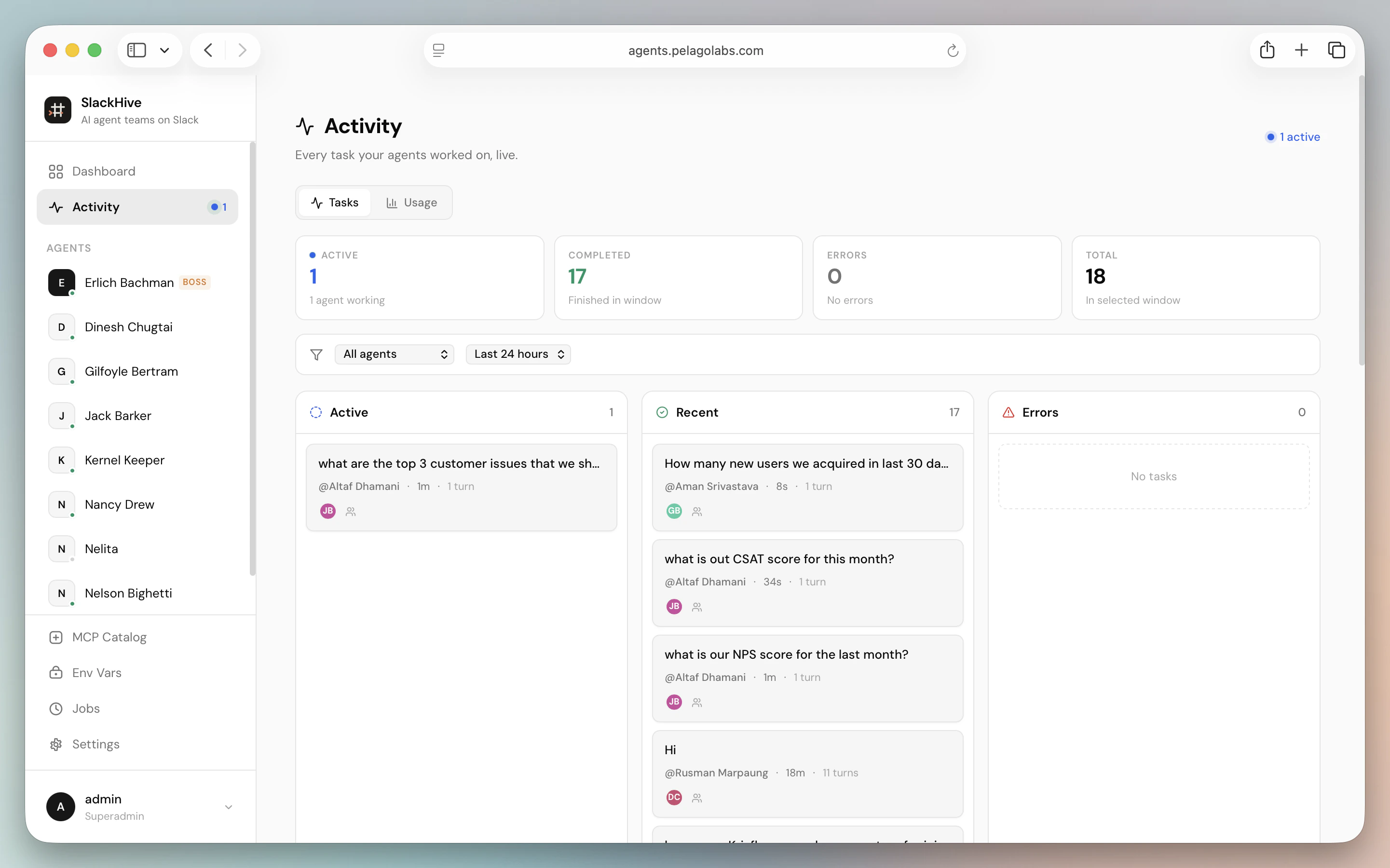
Task: Click the Active stat card
Action: pos(420,278)
